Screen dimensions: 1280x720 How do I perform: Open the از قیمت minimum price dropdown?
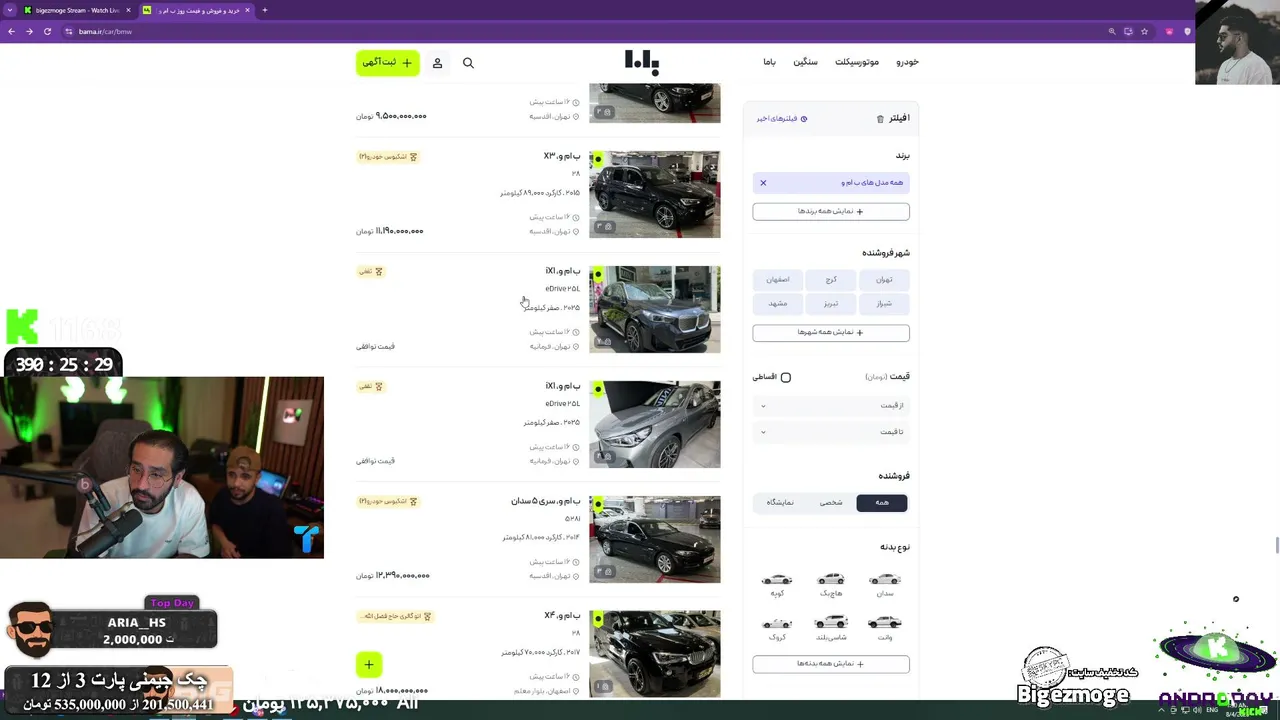tap(831, 405)
